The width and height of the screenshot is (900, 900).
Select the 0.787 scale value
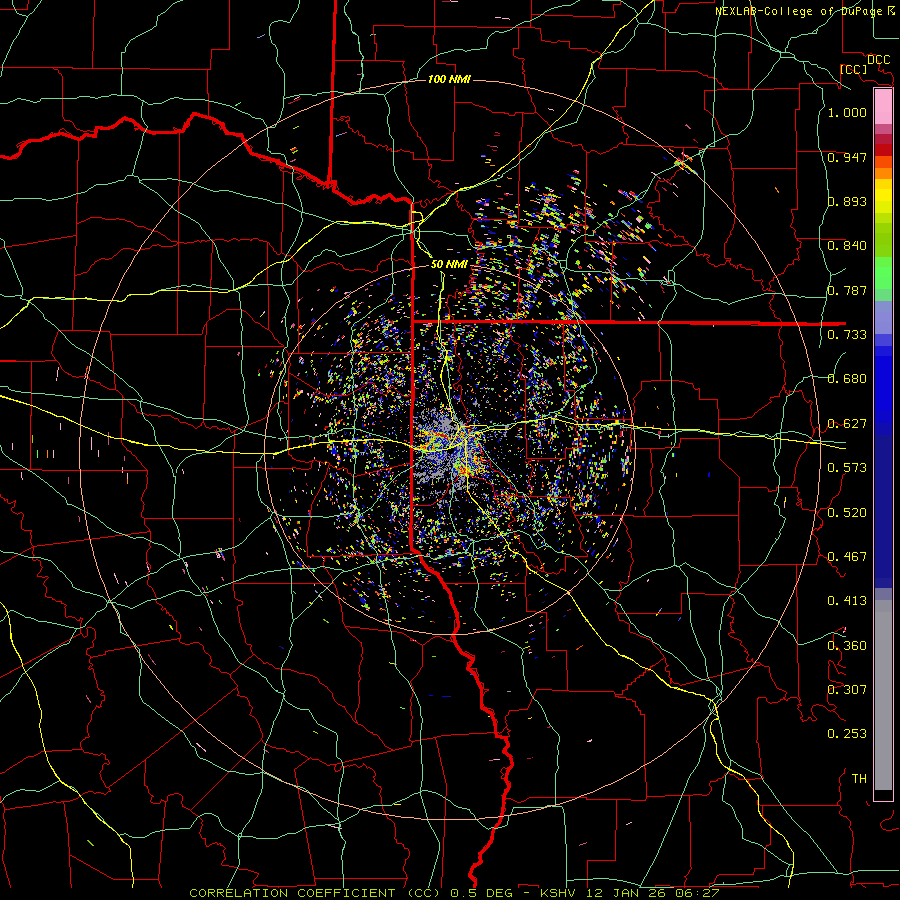point(847,290)
